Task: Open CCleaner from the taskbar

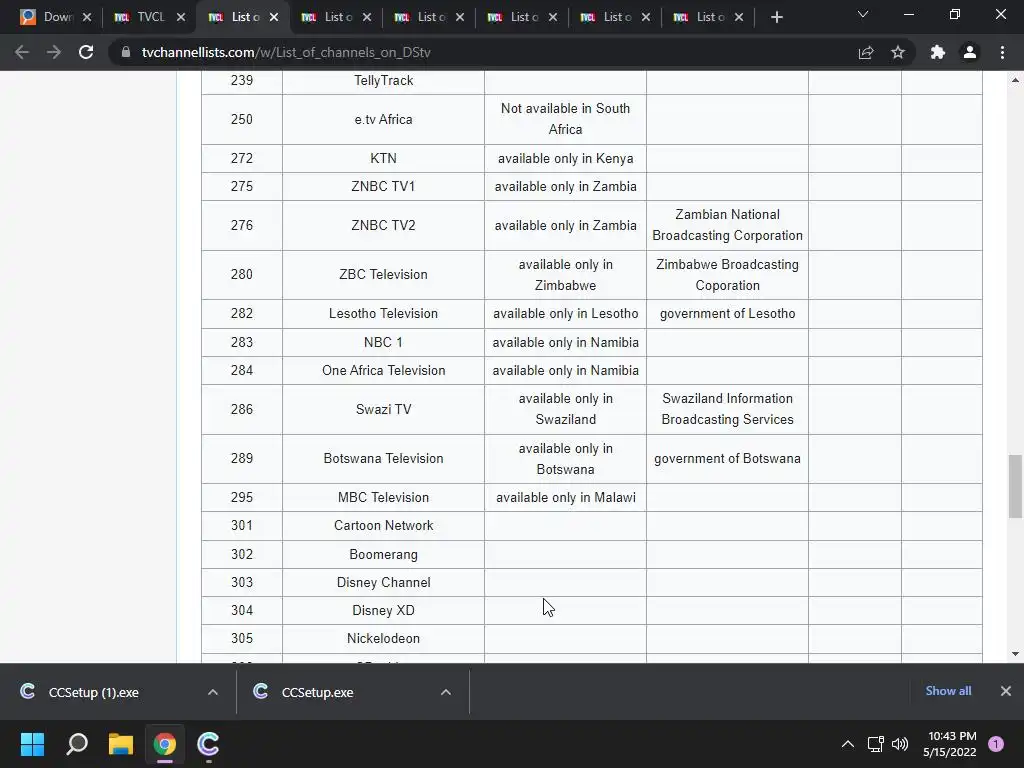Action: click(208, 744)
